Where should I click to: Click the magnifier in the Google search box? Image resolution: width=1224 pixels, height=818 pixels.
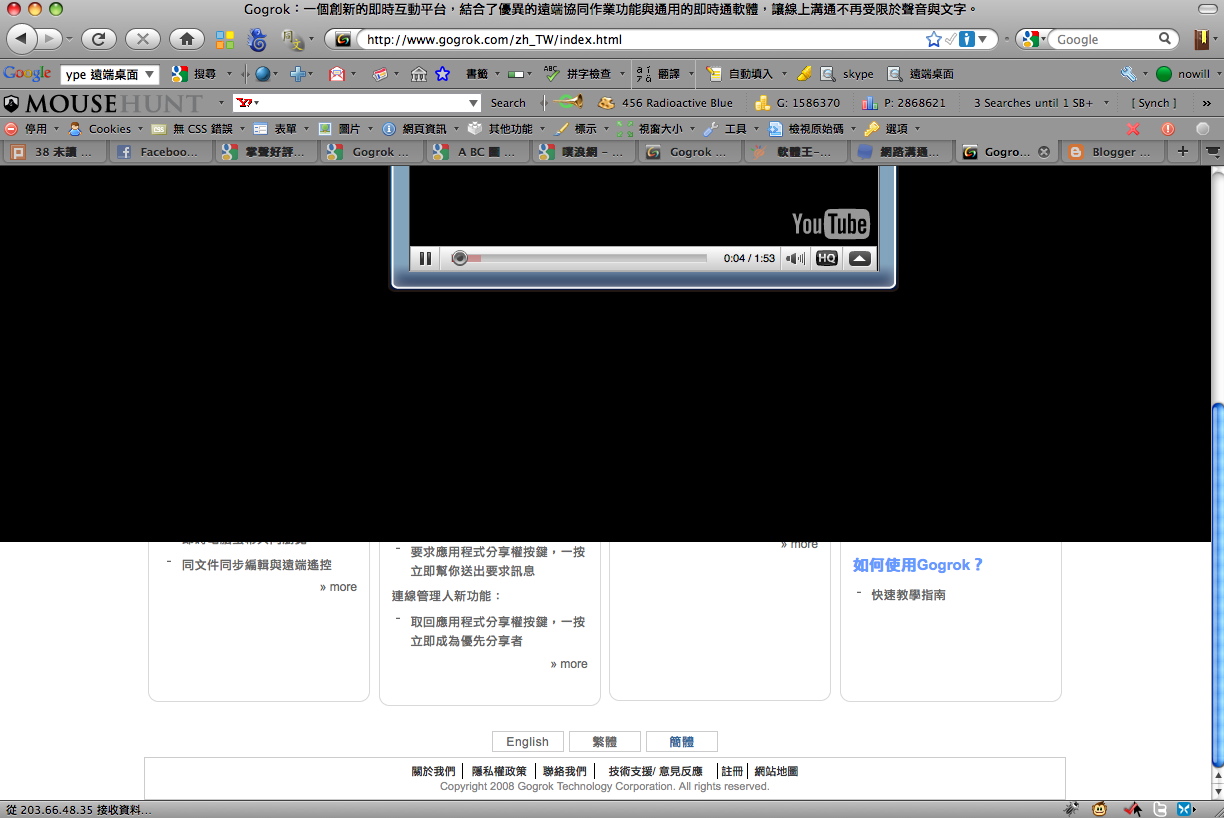pos(1165,39)
